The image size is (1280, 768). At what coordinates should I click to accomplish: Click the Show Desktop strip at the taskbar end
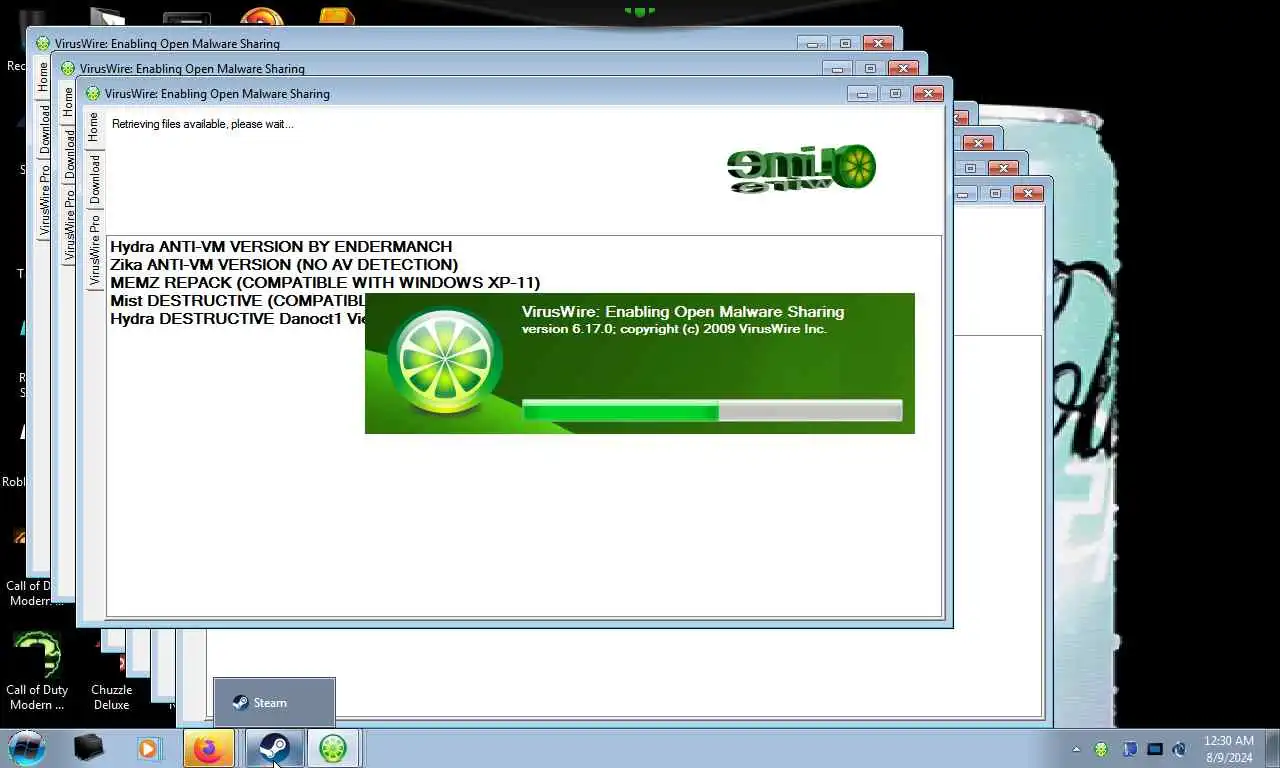point(1272,748)
